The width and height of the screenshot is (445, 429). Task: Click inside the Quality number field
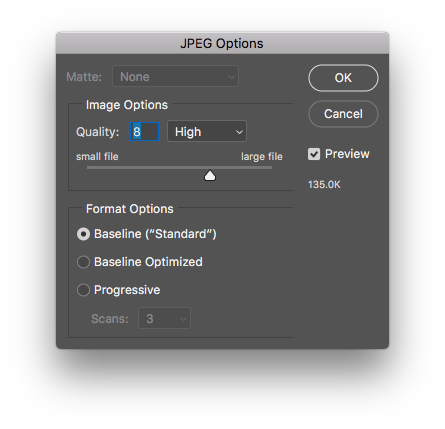144,131
